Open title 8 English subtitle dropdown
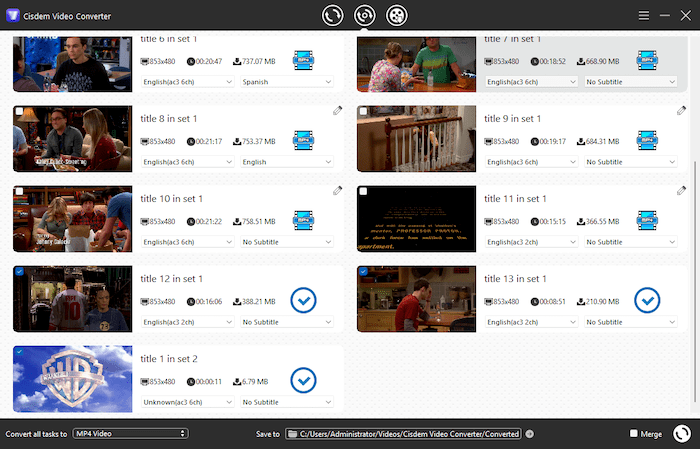 [287, 162]
